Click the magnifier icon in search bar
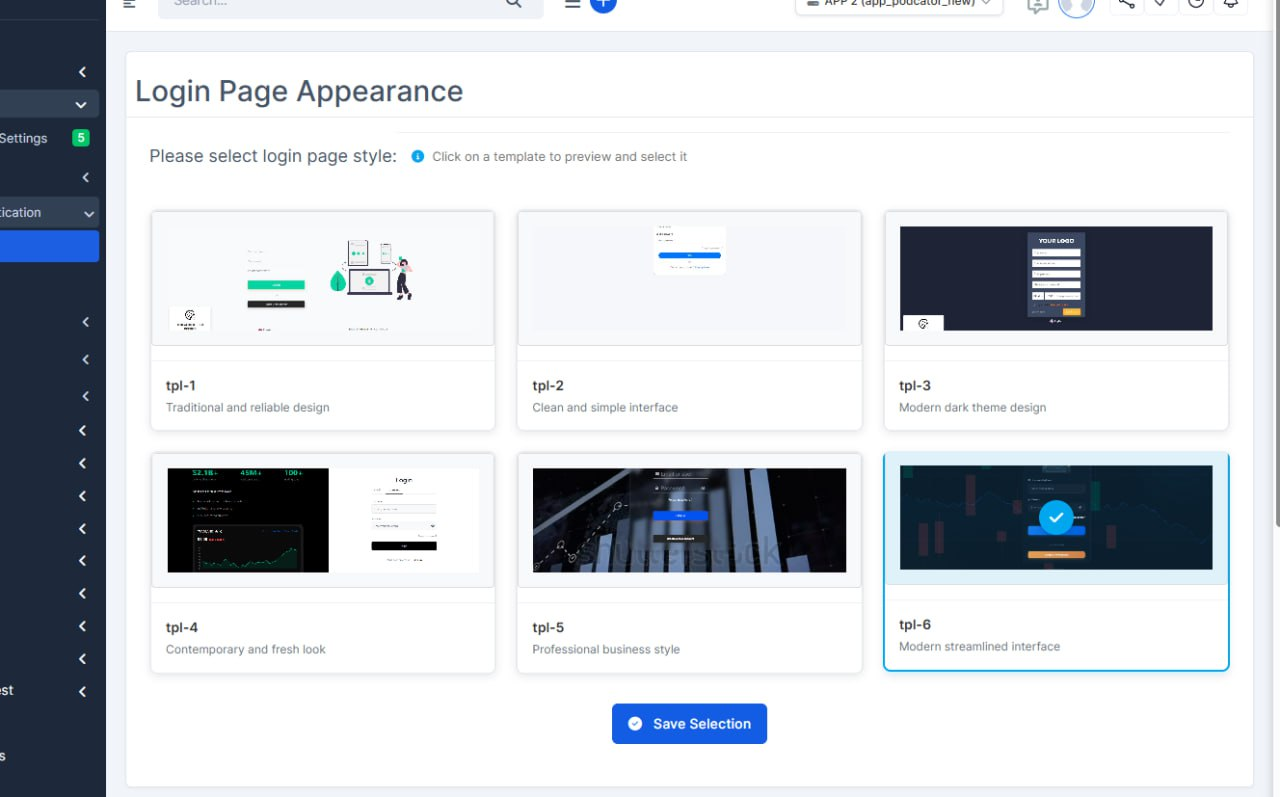 [513, 4]
